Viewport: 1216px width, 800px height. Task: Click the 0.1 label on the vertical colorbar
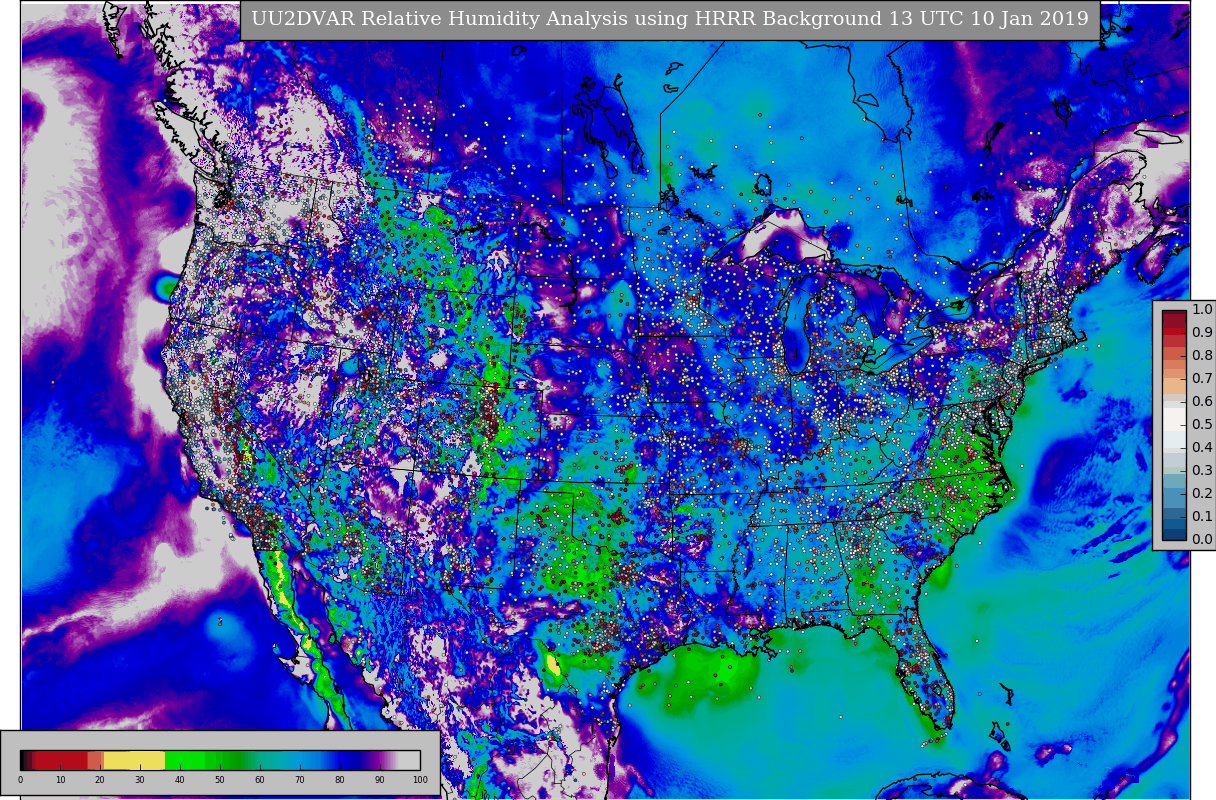[1202, 517]
